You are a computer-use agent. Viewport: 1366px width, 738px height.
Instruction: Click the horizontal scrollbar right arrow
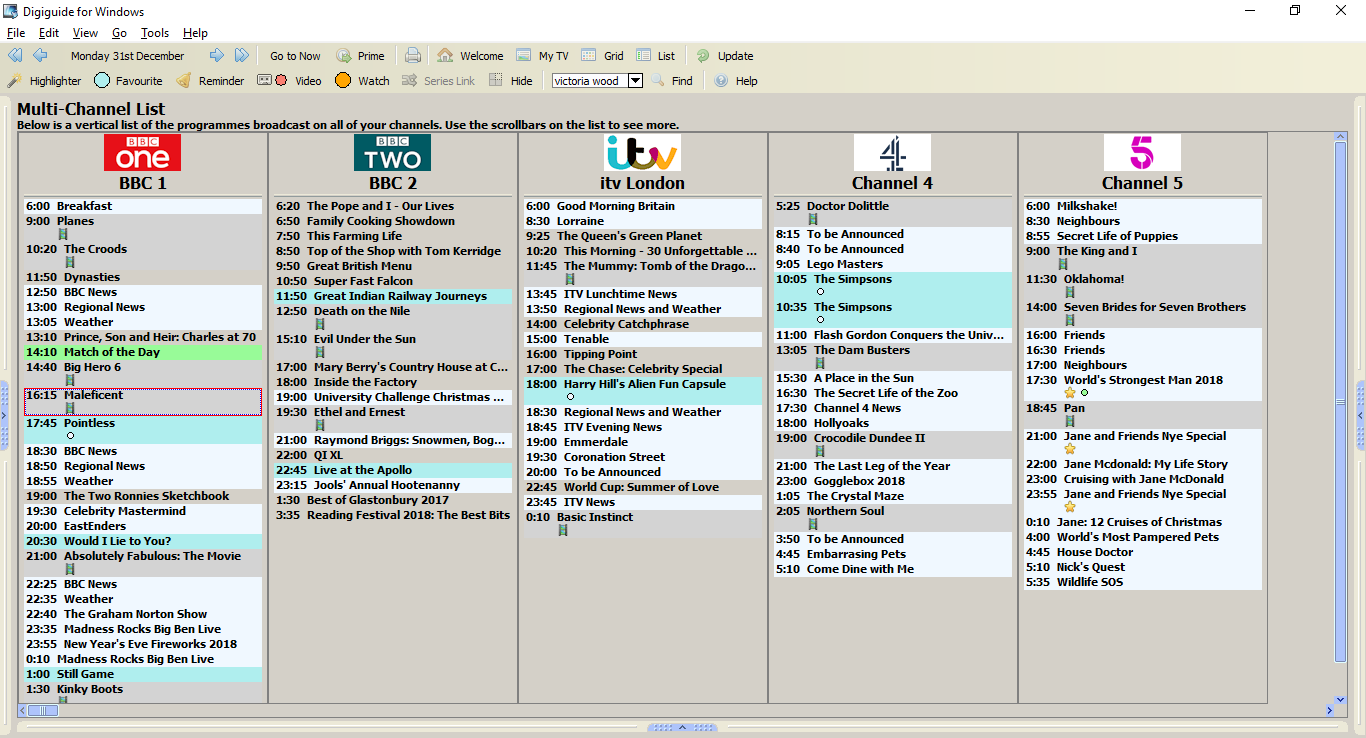point(1329,710)
